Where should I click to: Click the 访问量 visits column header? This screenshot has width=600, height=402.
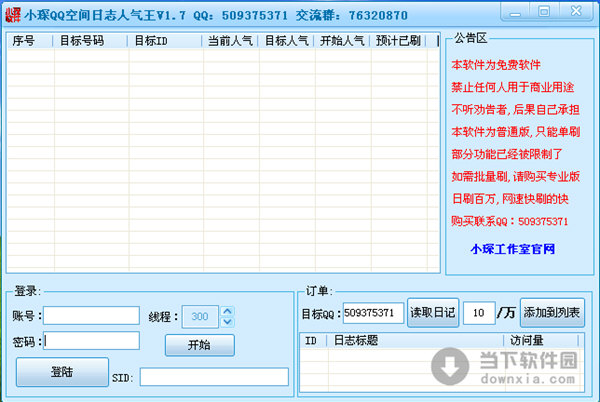pos(541,340)
